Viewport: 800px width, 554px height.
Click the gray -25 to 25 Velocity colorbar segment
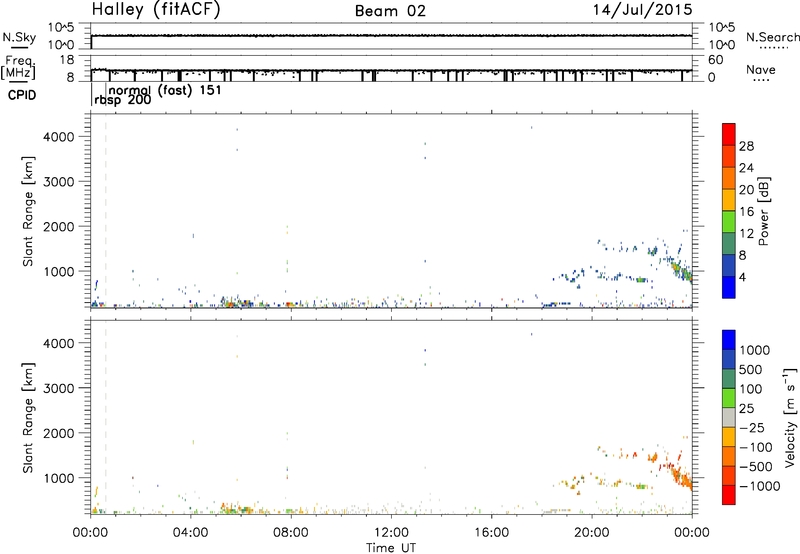coord(729,418)
